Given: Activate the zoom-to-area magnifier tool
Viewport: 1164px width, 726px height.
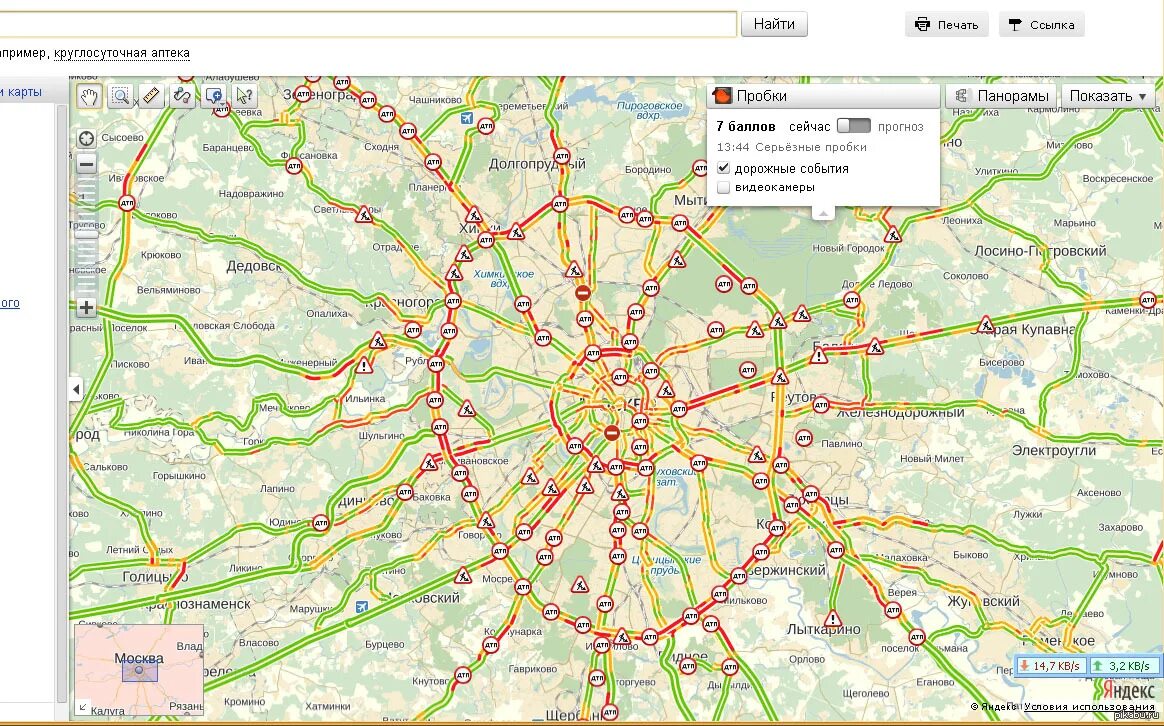Looking at the screenshot, I should 120,96.
